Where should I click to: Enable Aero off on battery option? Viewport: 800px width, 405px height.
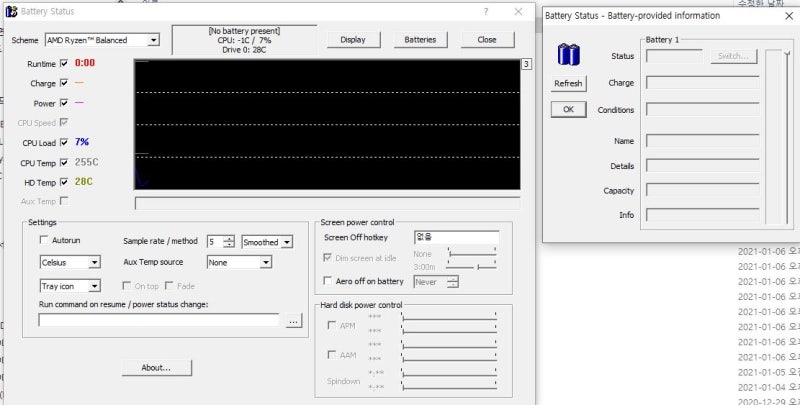click(x=329, y=281)
